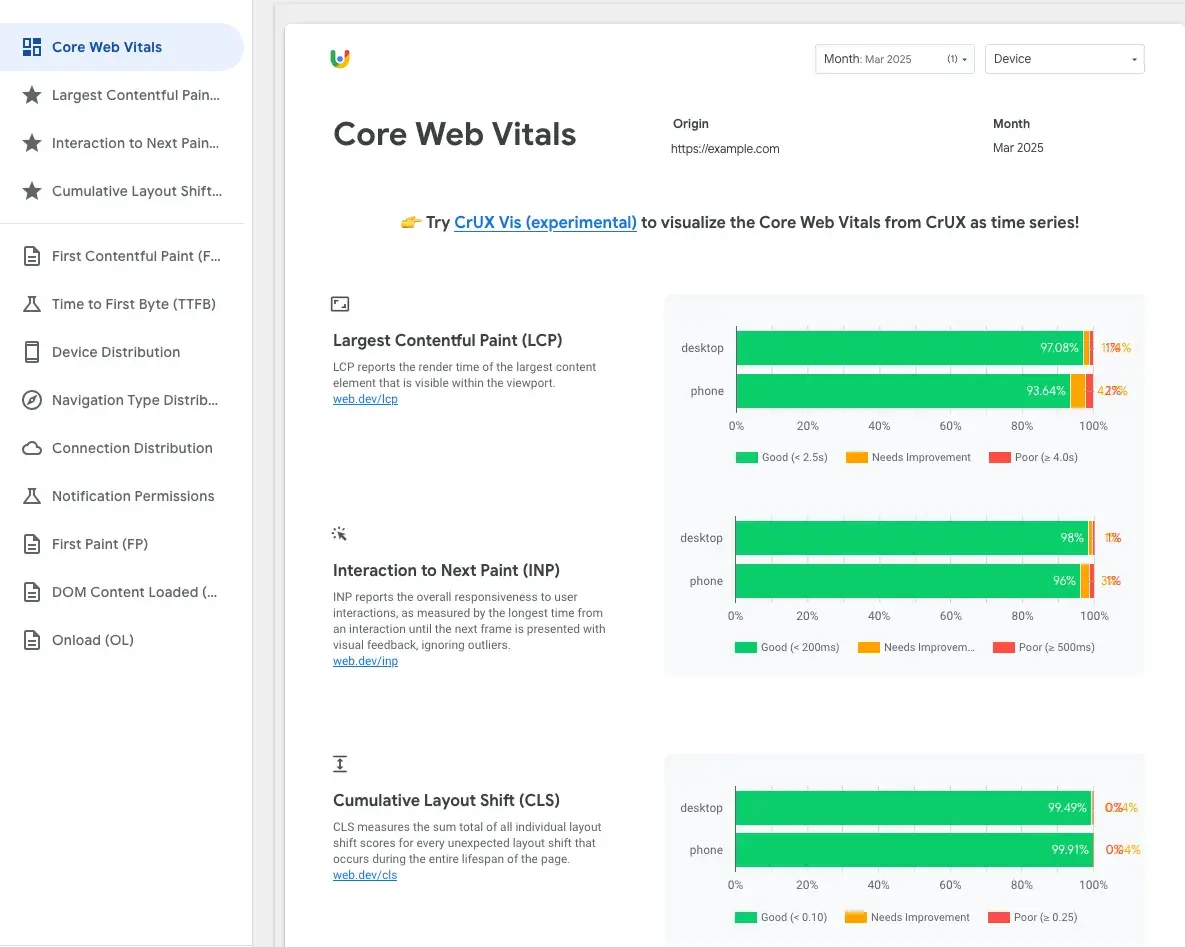Click the document icon beside First Paint (FP)
This screenshot has height=947, width=1185.
click(32, 544)
